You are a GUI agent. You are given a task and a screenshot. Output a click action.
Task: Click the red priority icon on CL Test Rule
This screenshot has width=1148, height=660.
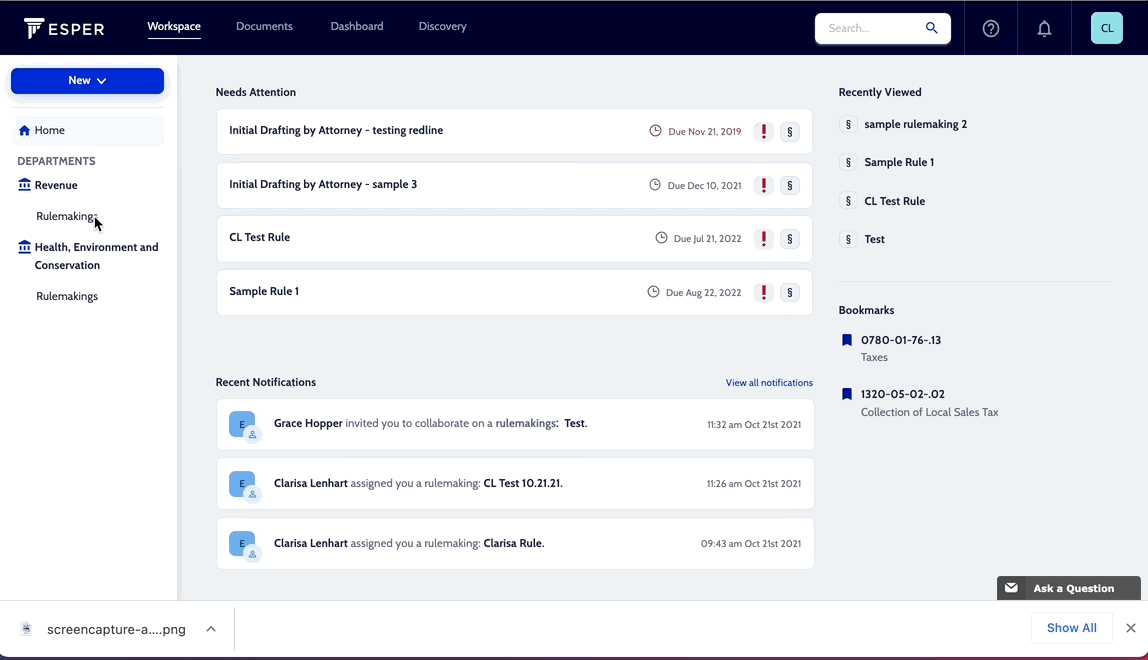tap(763, 238)
